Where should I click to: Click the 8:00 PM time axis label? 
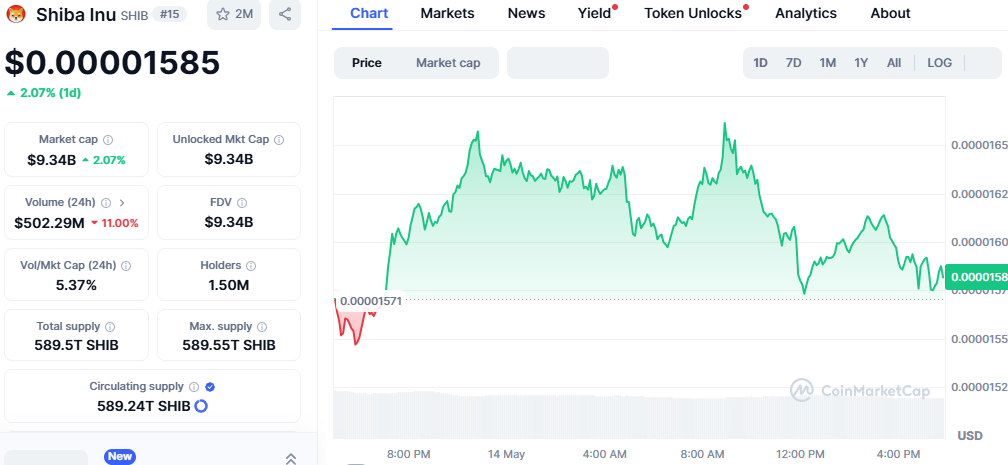[x=408, y=454]
